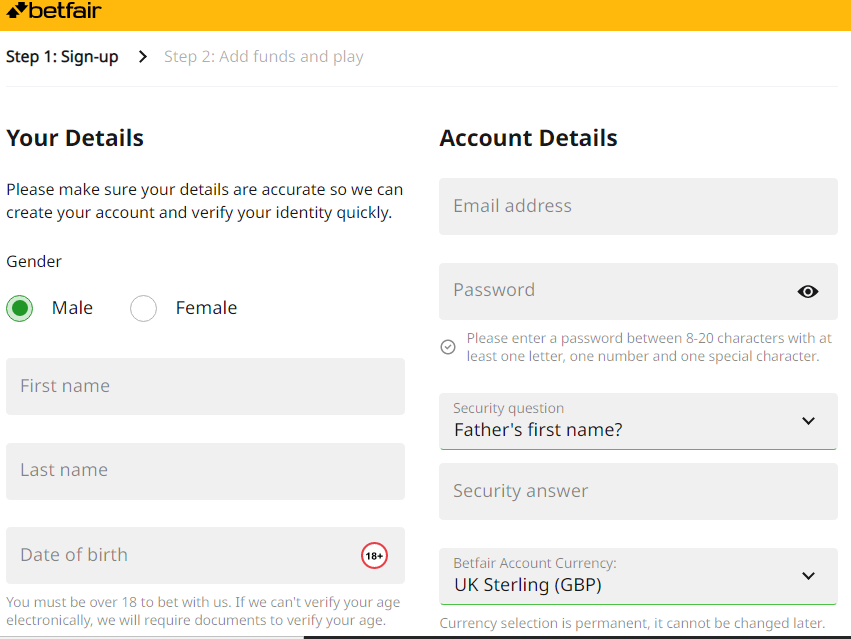This screenshot has height=639, width=851.
Task: Expand the Betfair Account Currency dropdown
Action: click(638, 576)
